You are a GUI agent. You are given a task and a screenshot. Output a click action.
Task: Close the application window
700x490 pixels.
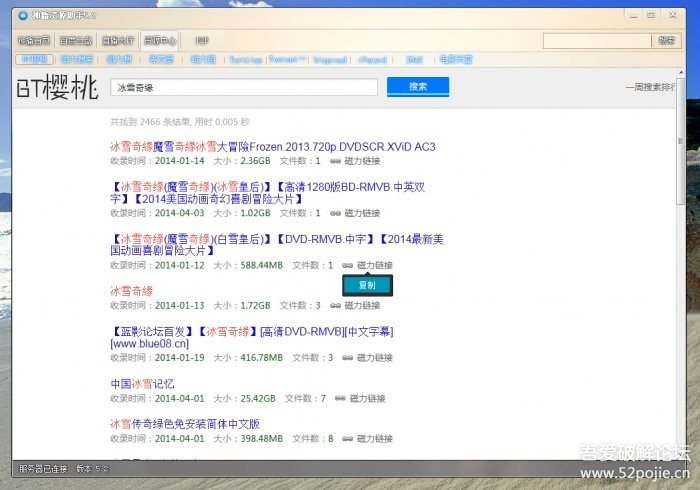click(672, 15)
